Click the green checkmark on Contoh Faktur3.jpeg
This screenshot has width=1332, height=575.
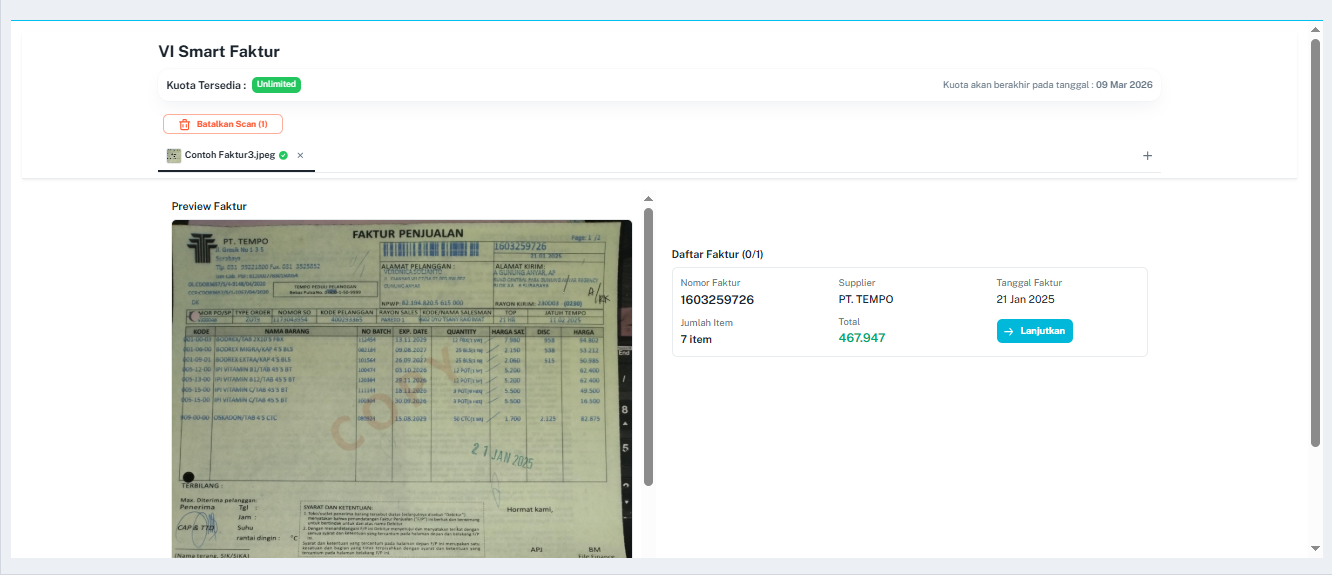284,155
